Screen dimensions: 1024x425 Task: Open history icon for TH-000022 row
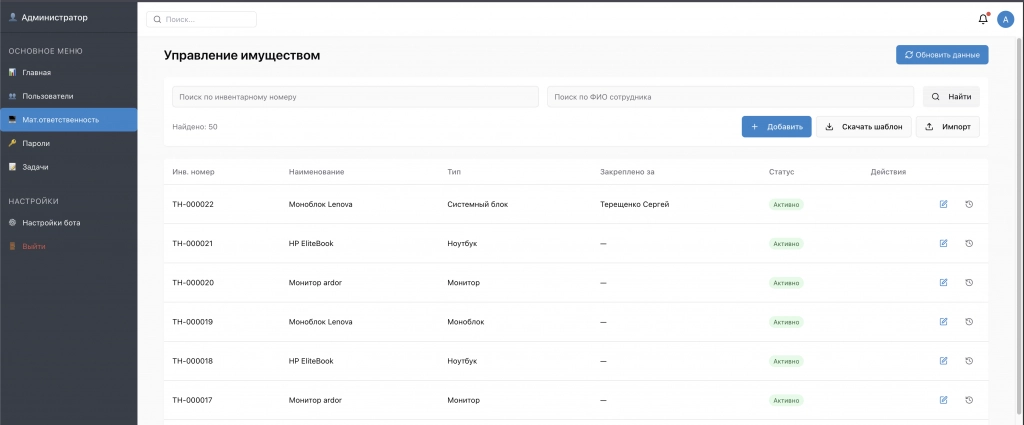pos(969,204)
